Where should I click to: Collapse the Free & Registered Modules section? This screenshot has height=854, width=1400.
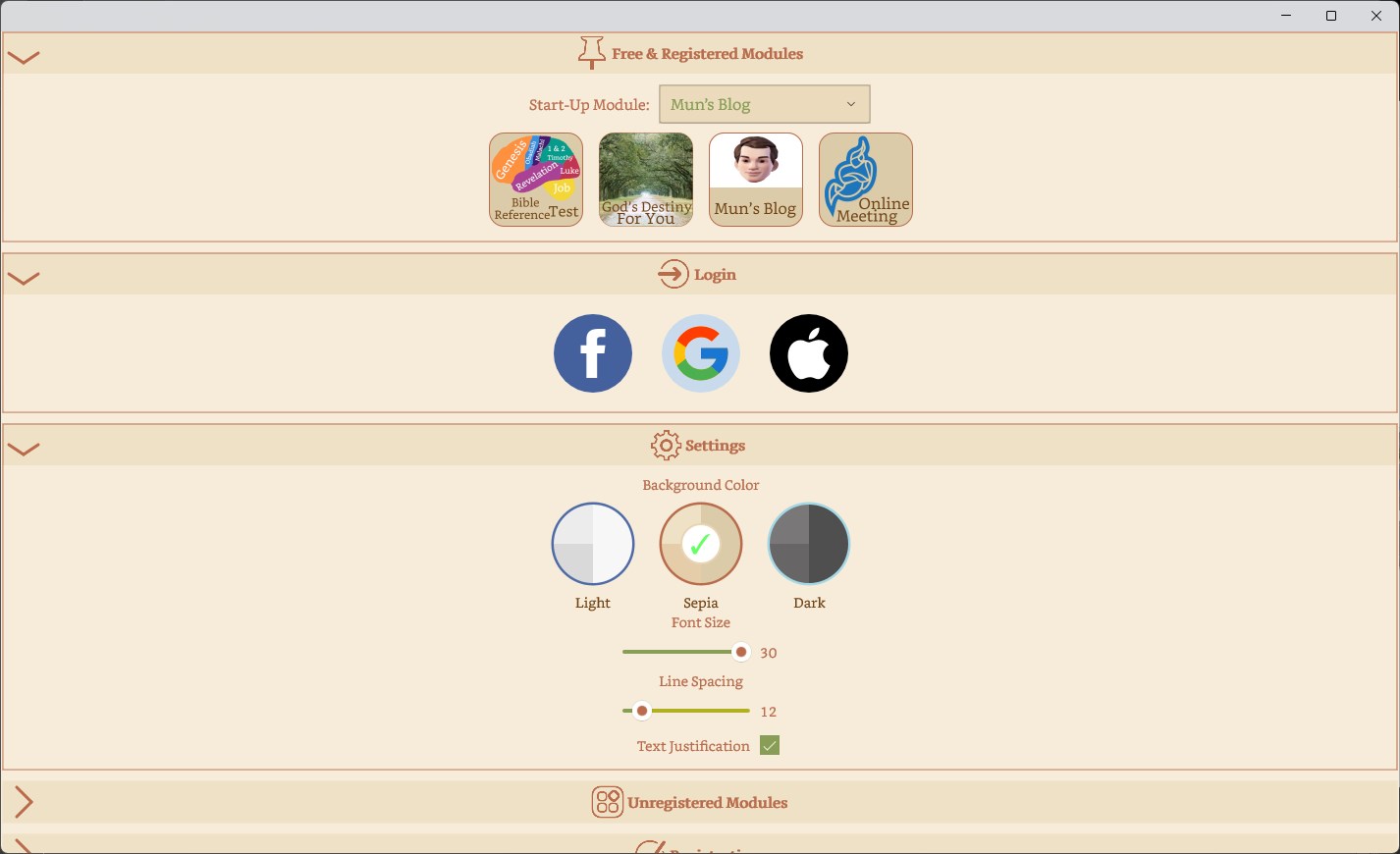point(24,57)
